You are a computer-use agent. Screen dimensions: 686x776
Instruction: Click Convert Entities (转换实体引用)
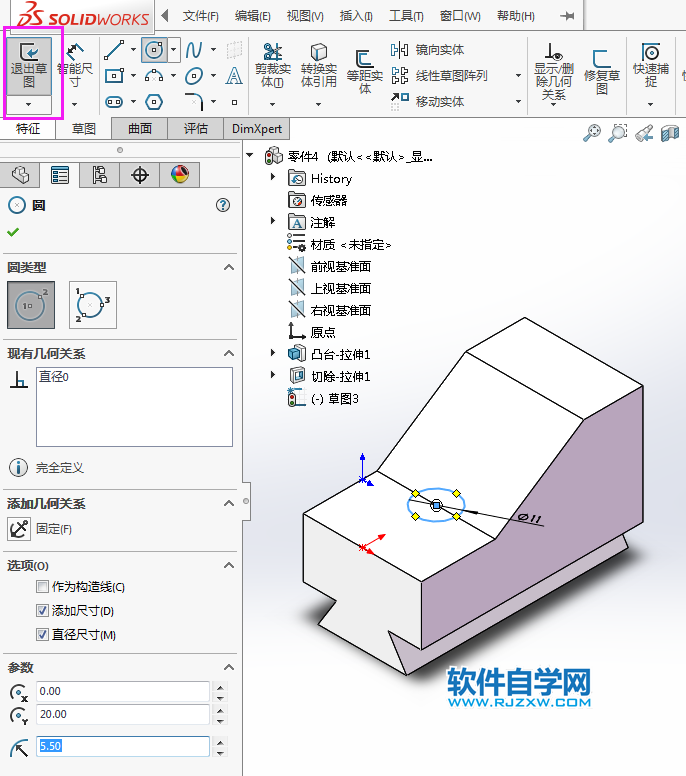(x=319, y=66)
